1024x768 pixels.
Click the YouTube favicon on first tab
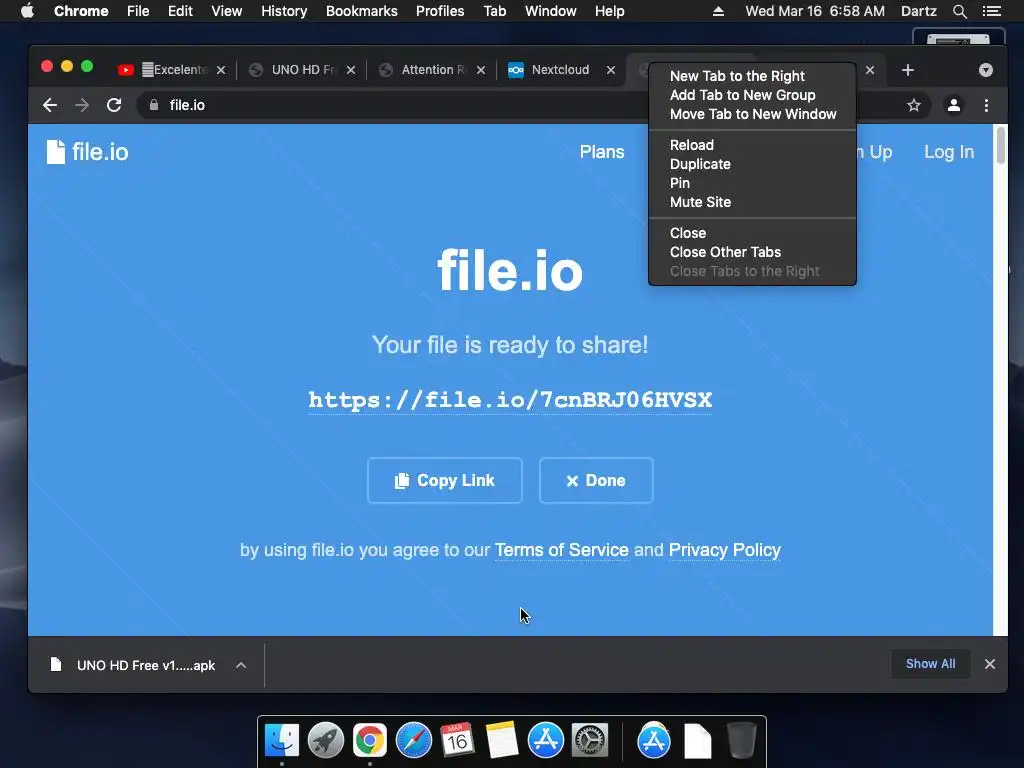[x=126, y=70]
